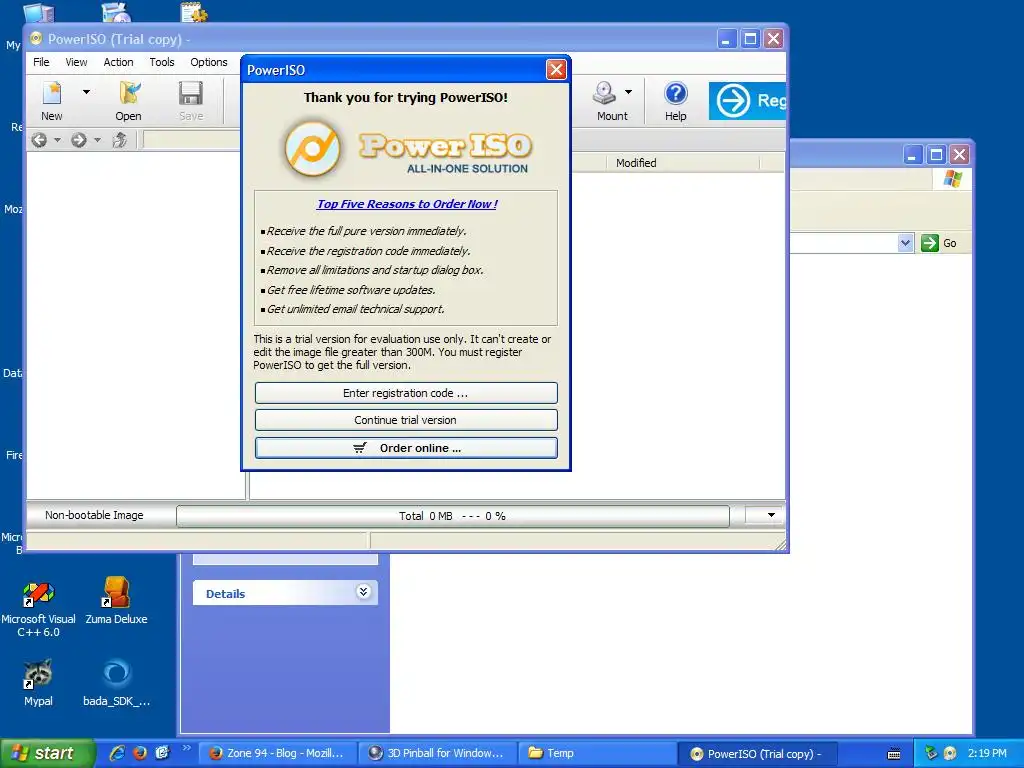
Task: Click the PowerISO title bar disc icon
Action: [37, 38]
